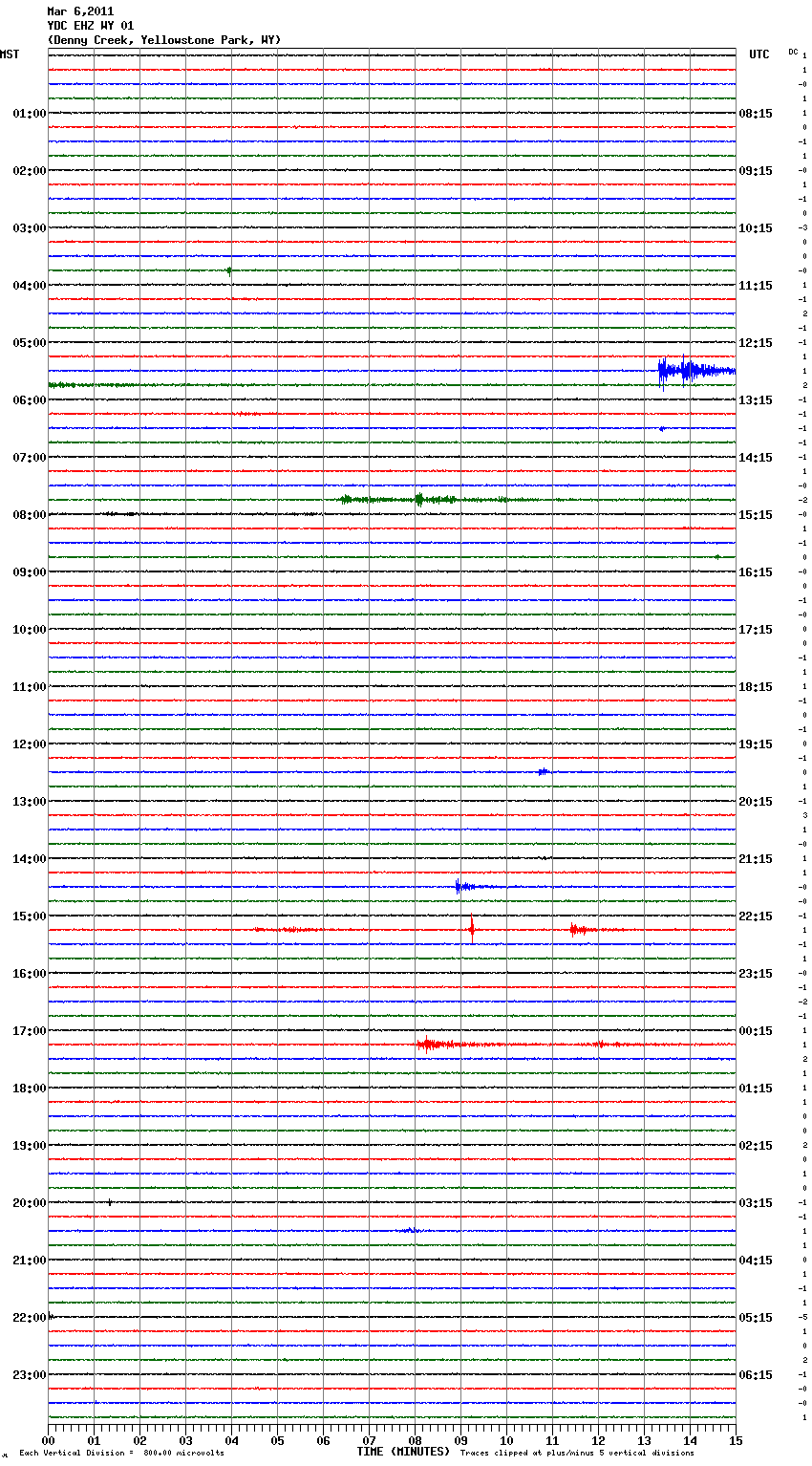Click the minute 00 axis tick label
Viewport: 812px width, 1466px height.
[48, 1440]
